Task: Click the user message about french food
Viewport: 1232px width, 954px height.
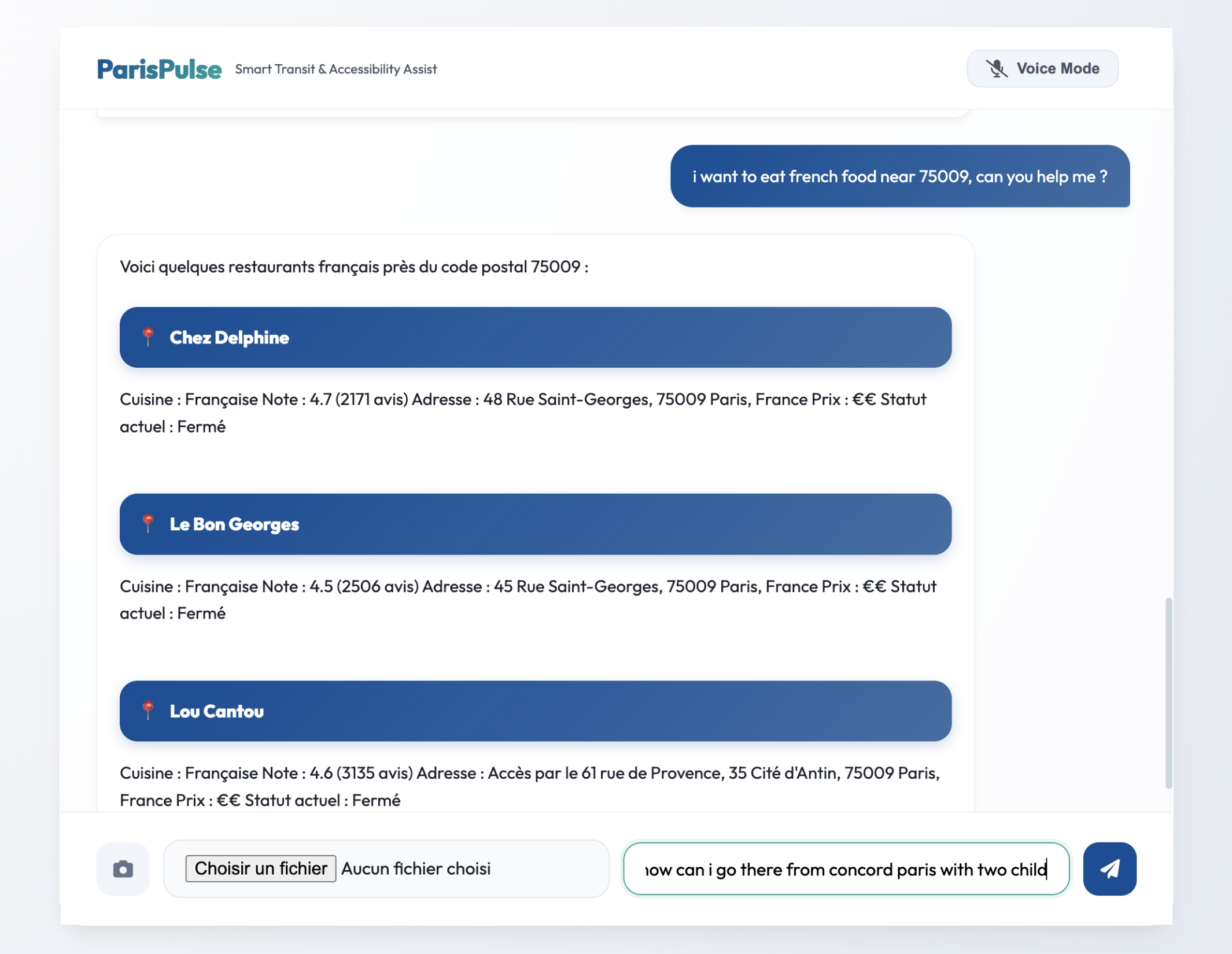Action: pyautogui.click(x=899, y=176)
